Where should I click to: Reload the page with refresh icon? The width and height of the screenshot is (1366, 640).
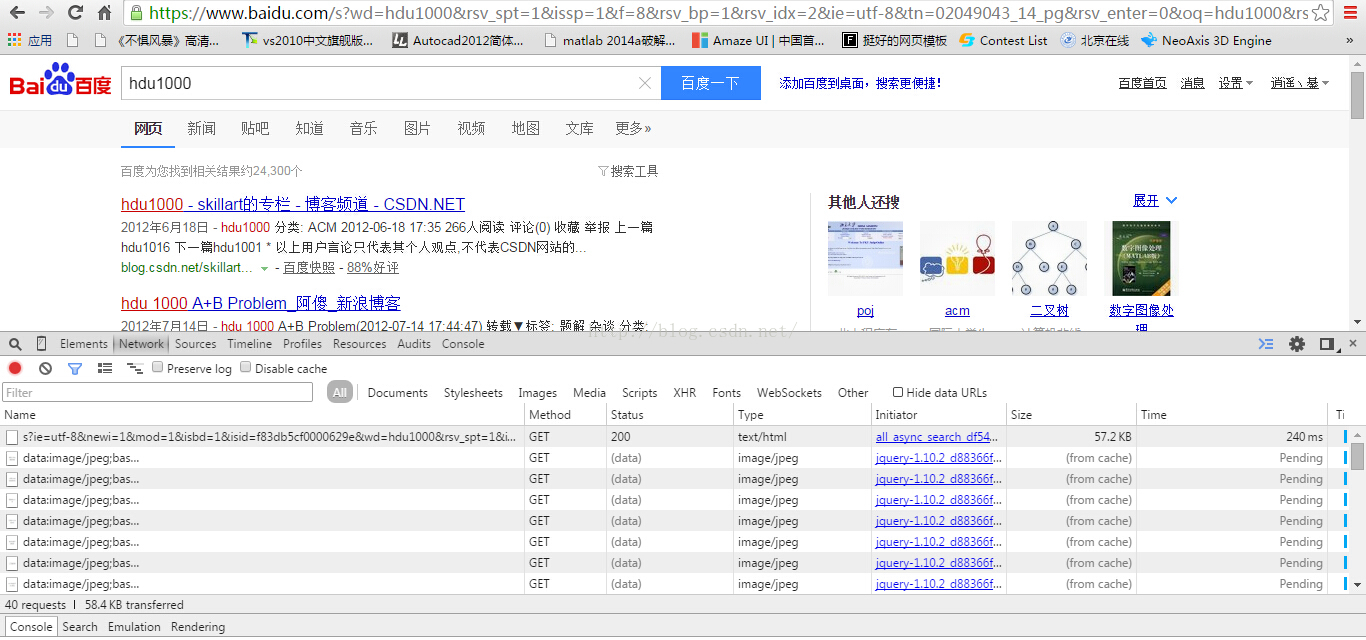[75, 13]
